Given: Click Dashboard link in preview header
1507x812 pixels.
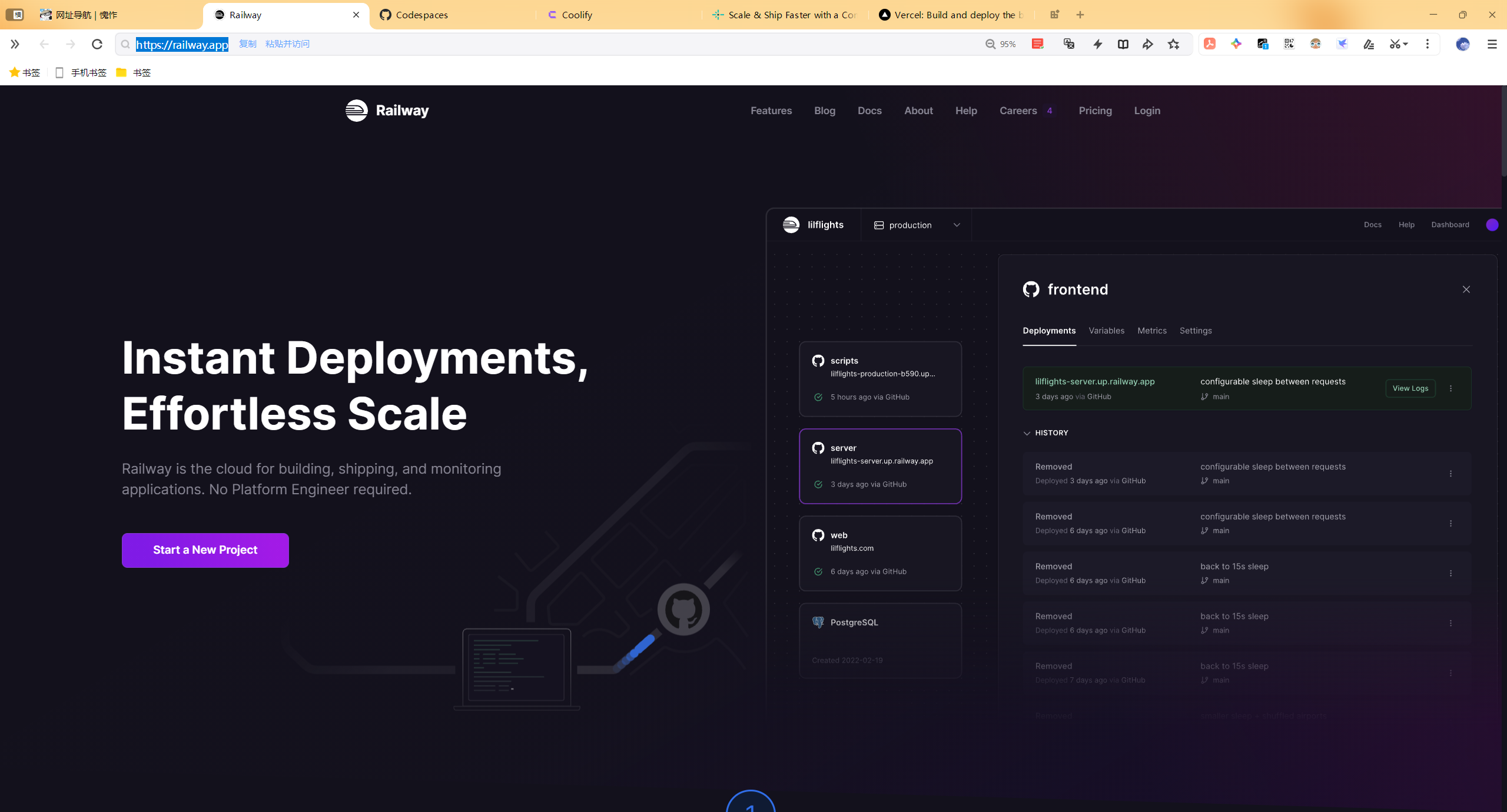Looking at the screenshot, I should tap(1450, 225).
